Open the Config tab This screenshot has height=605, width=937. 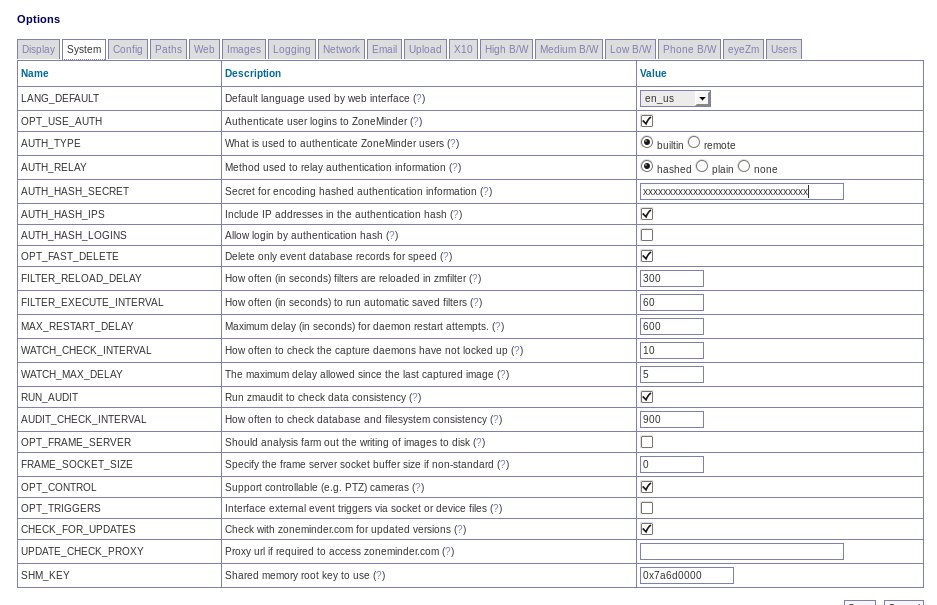tap(128, 50)
